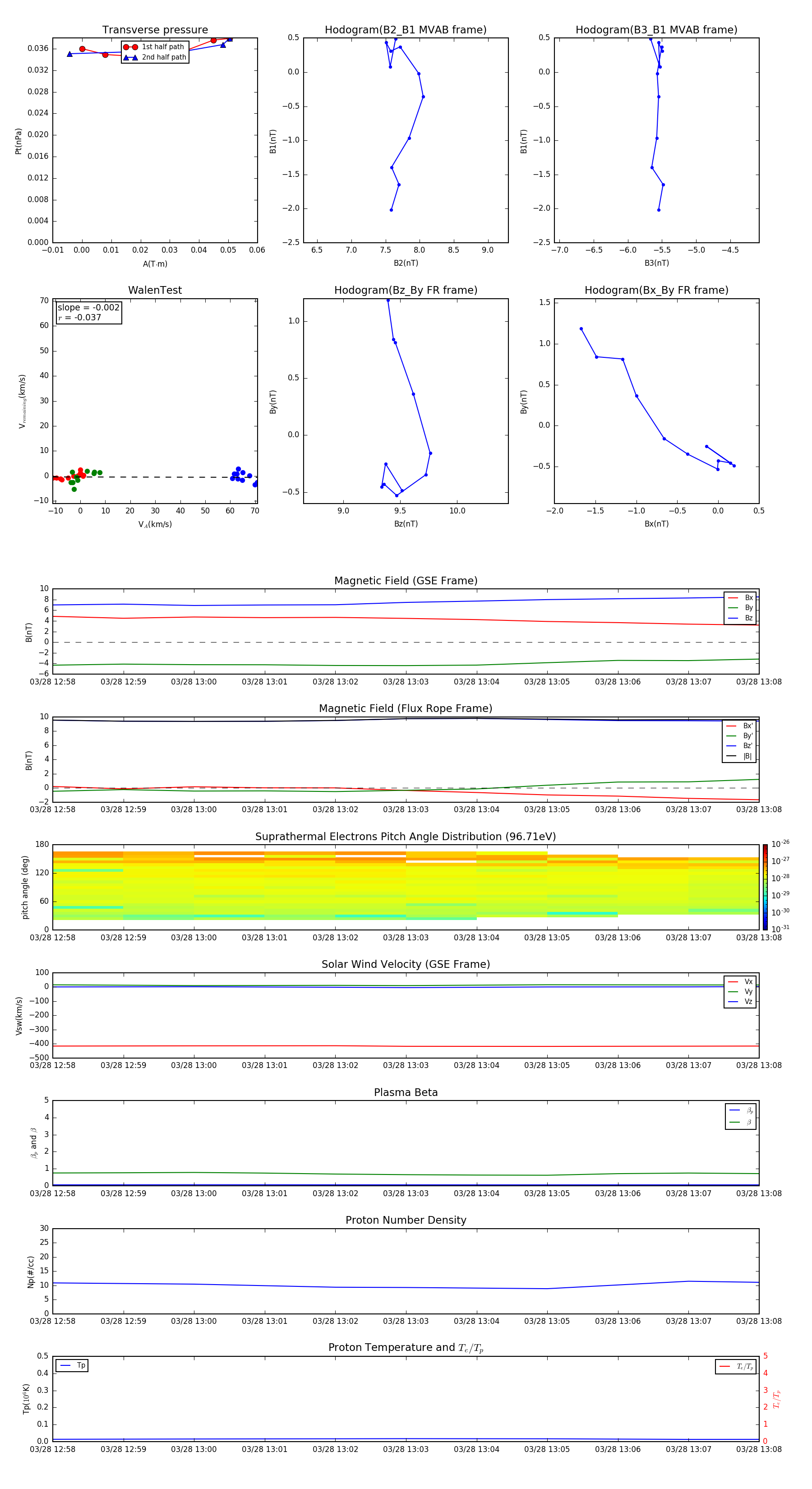The image size is (812, 1489).
Task: Click the 'Solar Wind Velocity (GSE Frame)' title
Action: [406, 964]
